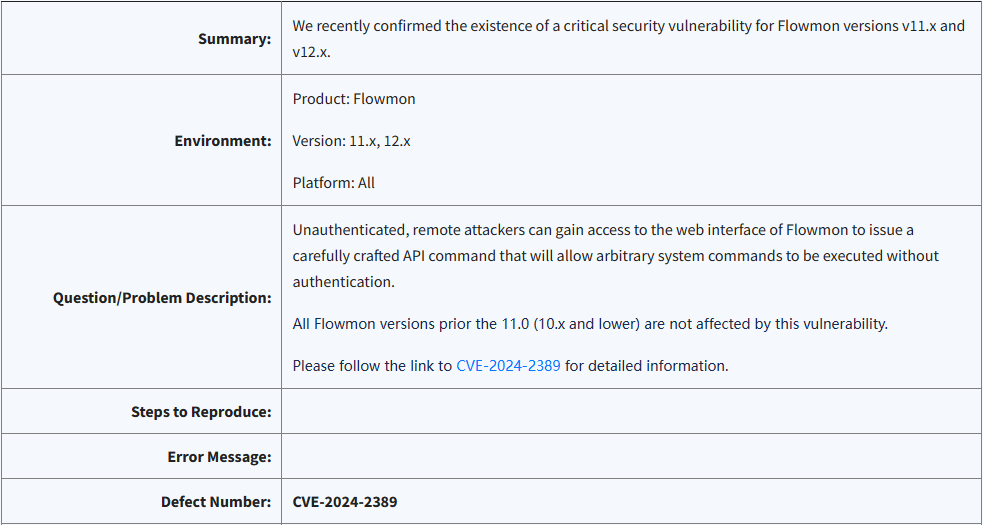Click the 'v12.x.' text in summary

pos(312,52)
